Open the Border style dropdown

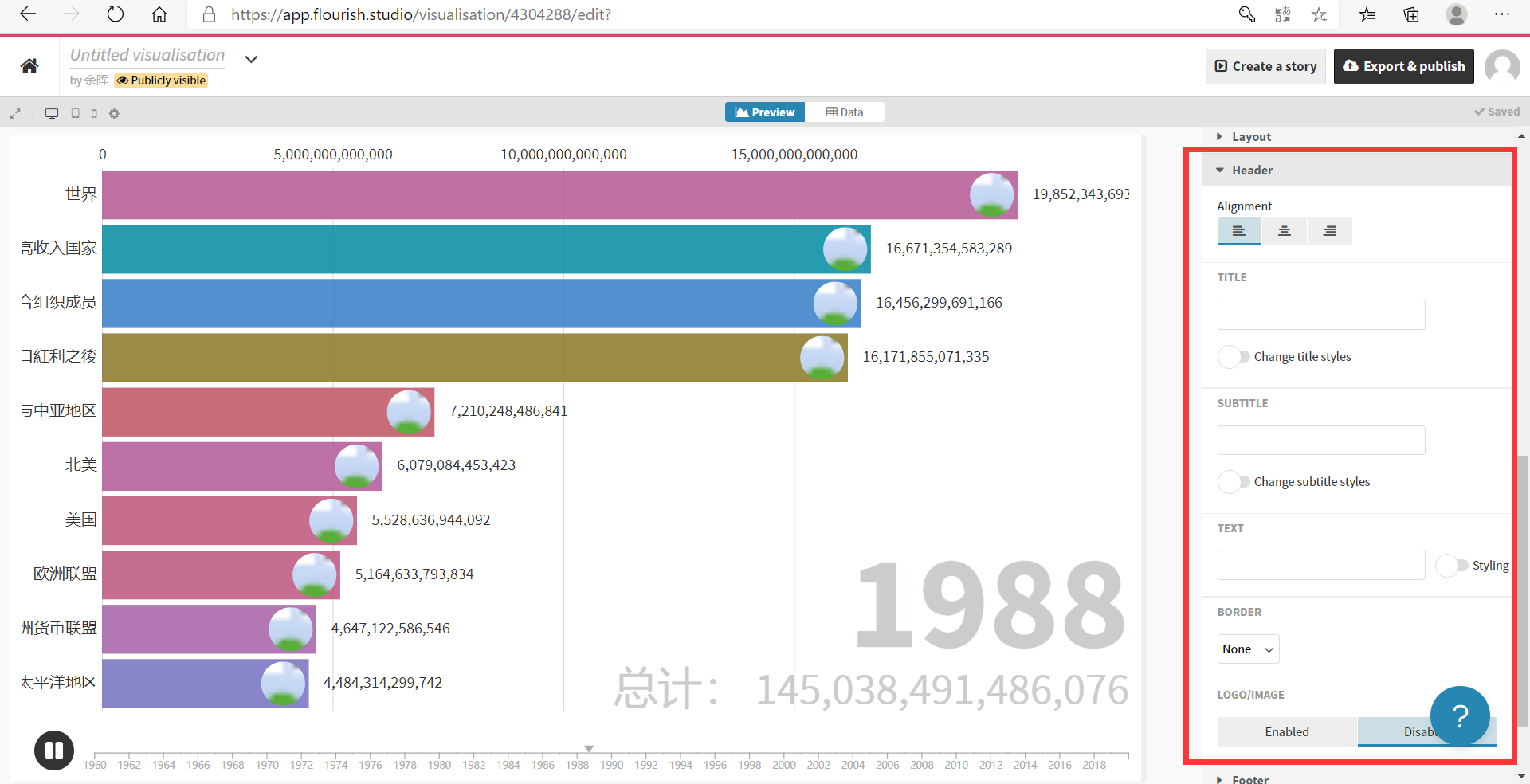pos(1248,649)
